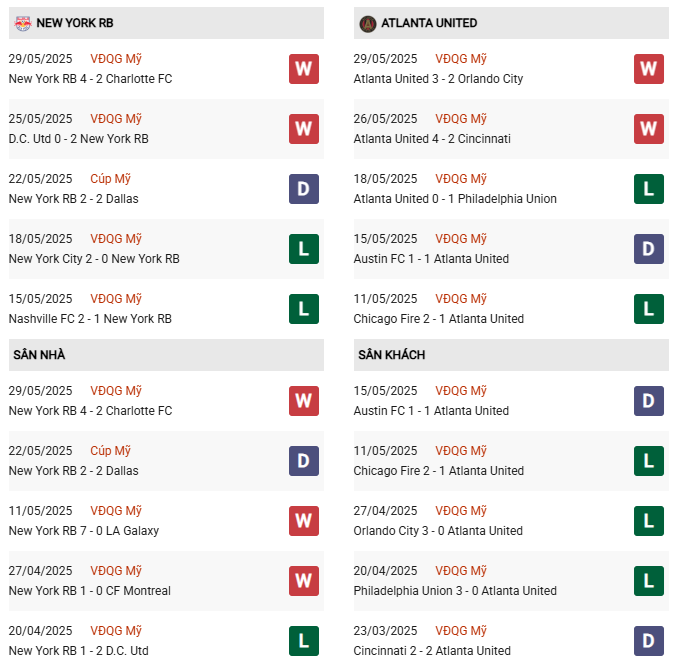The image size is (675, 667).
Task: Open the Atlanta United 0-1 Philadelphia Union match
Action: (x=455, y=199)
